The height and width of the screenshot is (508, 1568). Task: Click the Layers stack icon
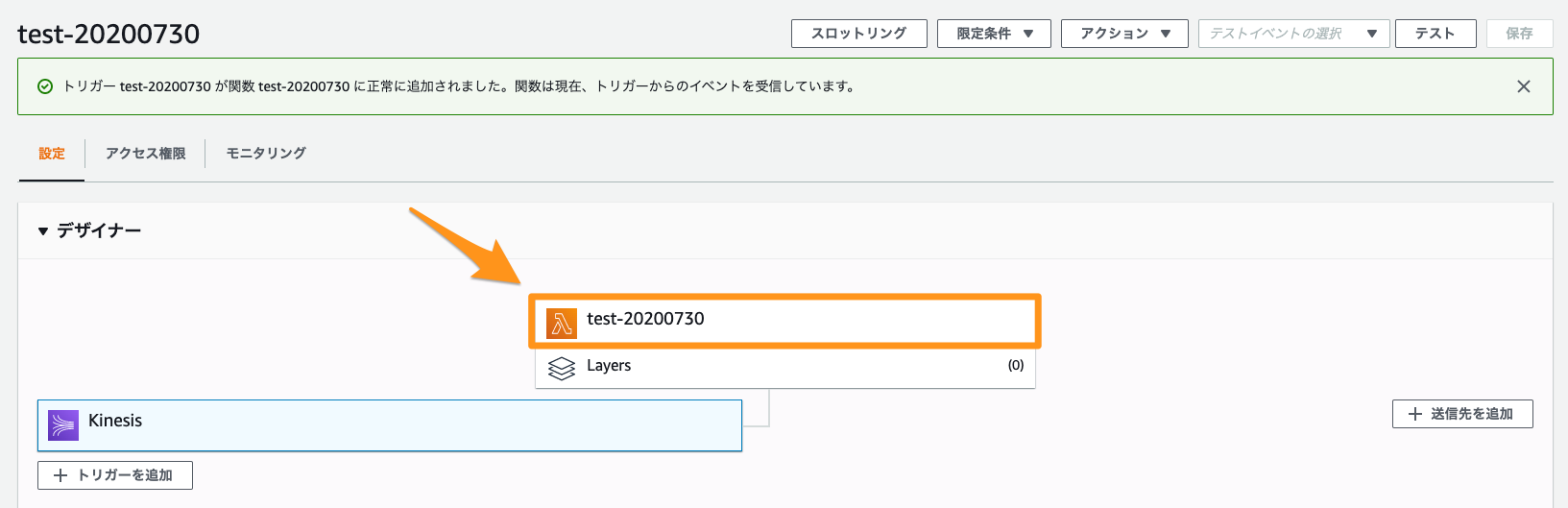pos(562,369)
